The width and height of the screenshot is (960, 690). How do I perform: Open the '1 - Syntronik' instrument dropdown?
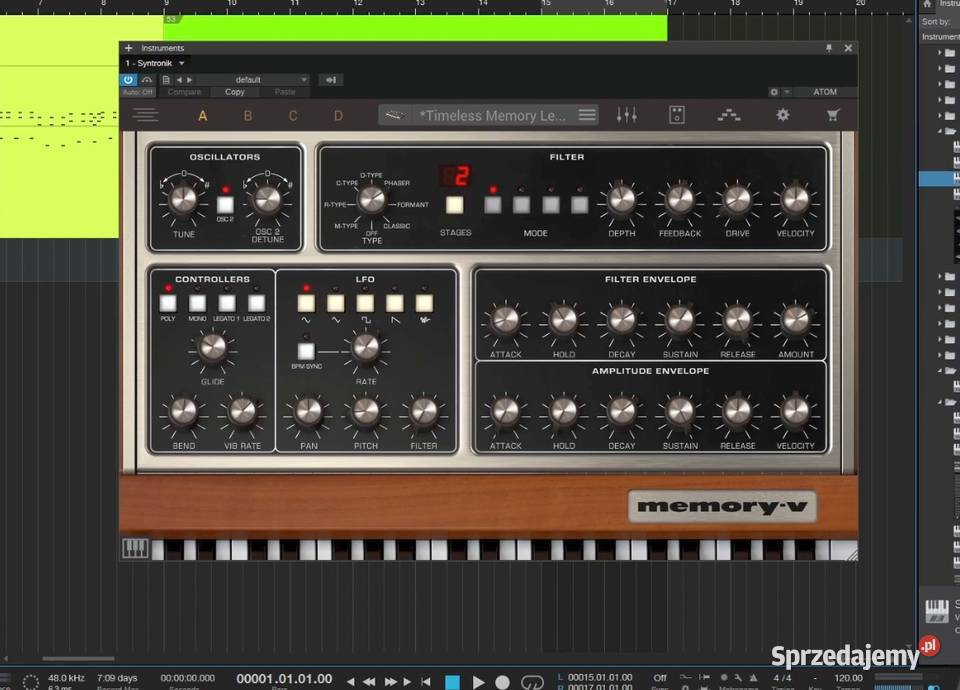155,62
